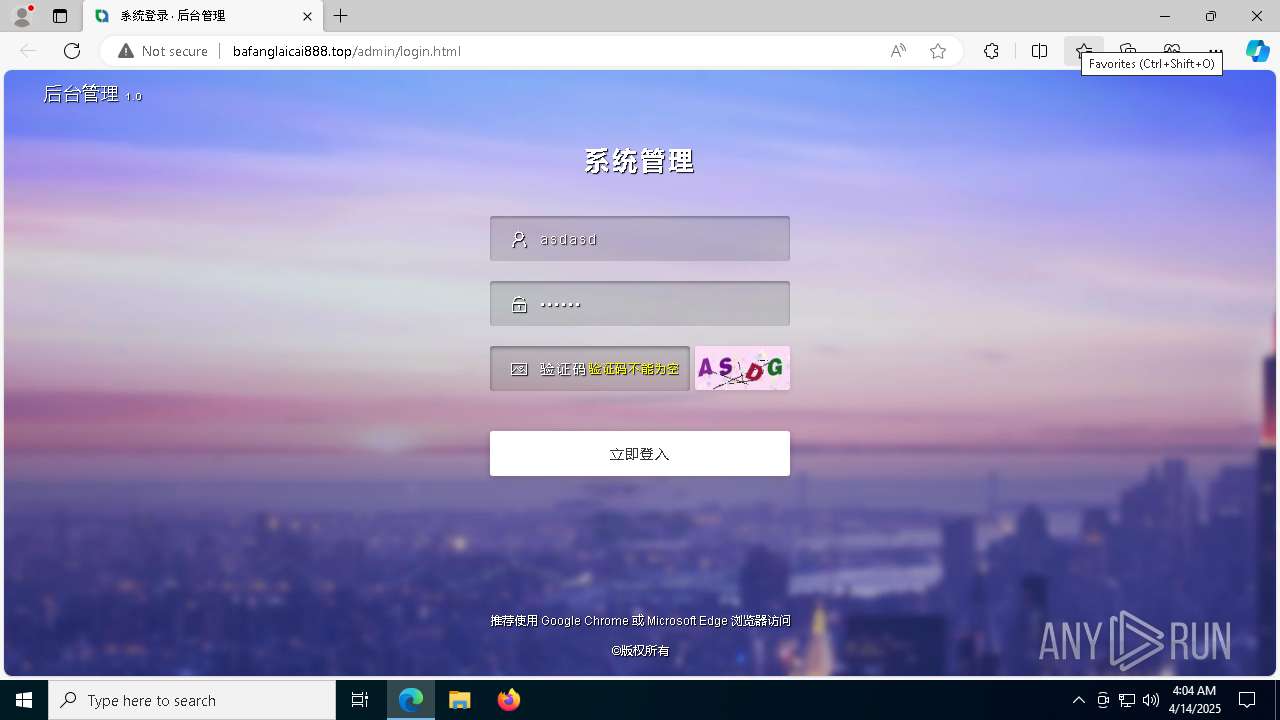Select the 系统登录 · 后台管理 browser tab
Image resolution: width=1280 pixels, height=720 pixels.
203,16
